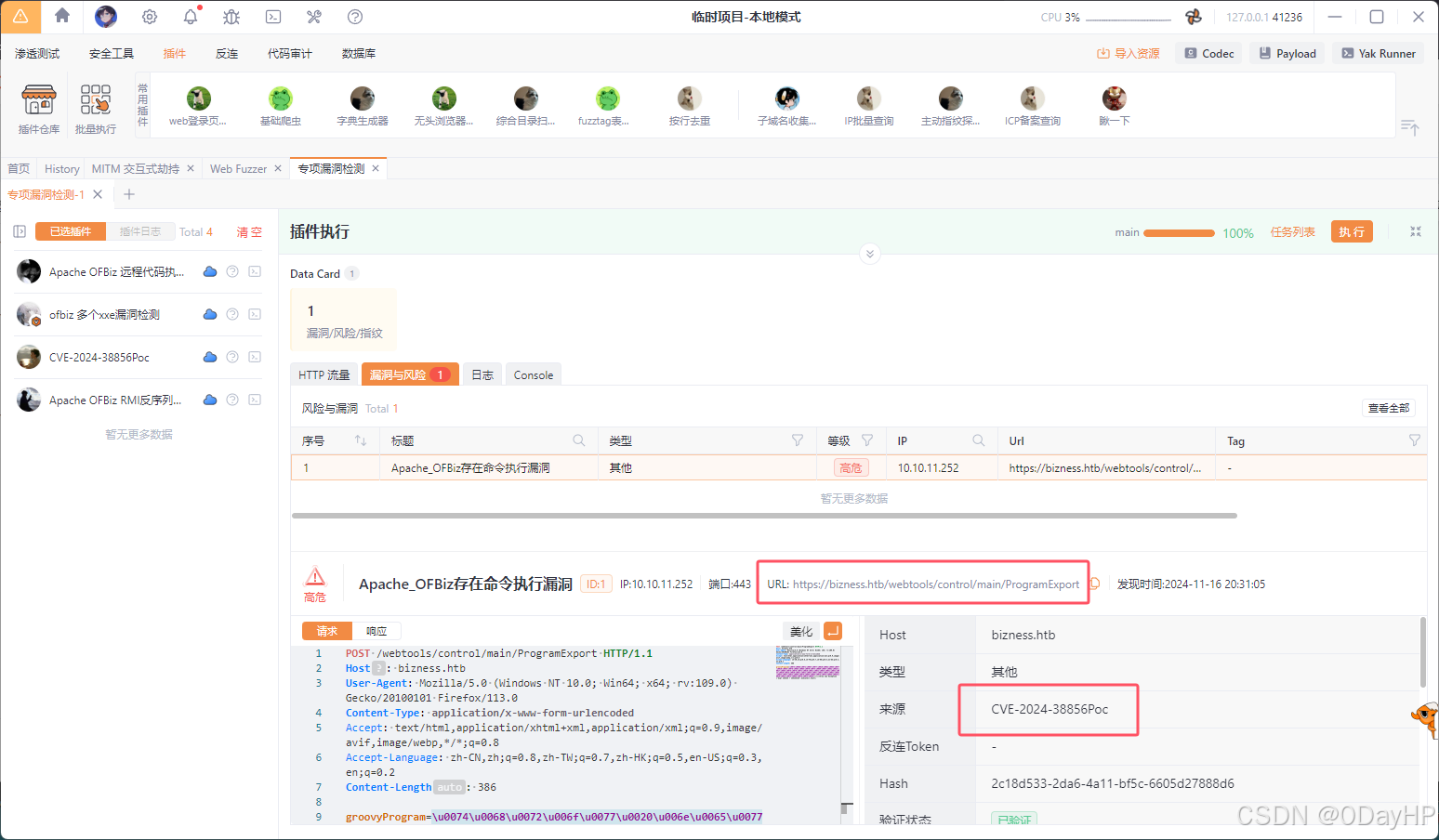Click the 标题 column search field
Viewport: 1439px width, 840px height.
click(x=578, y=440)
